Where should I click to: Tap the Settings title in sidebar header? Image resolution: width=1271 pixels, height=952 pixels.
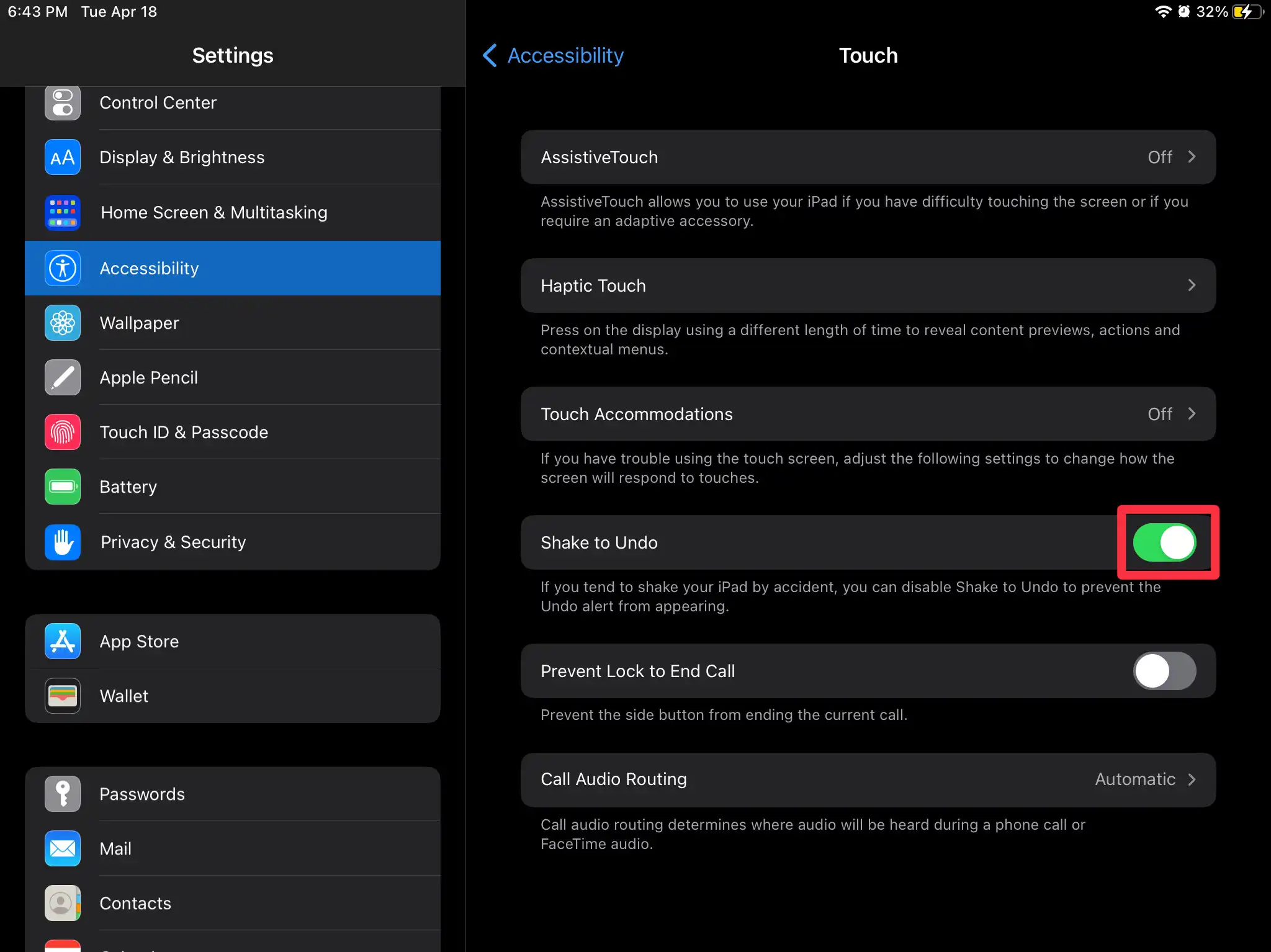233,55
